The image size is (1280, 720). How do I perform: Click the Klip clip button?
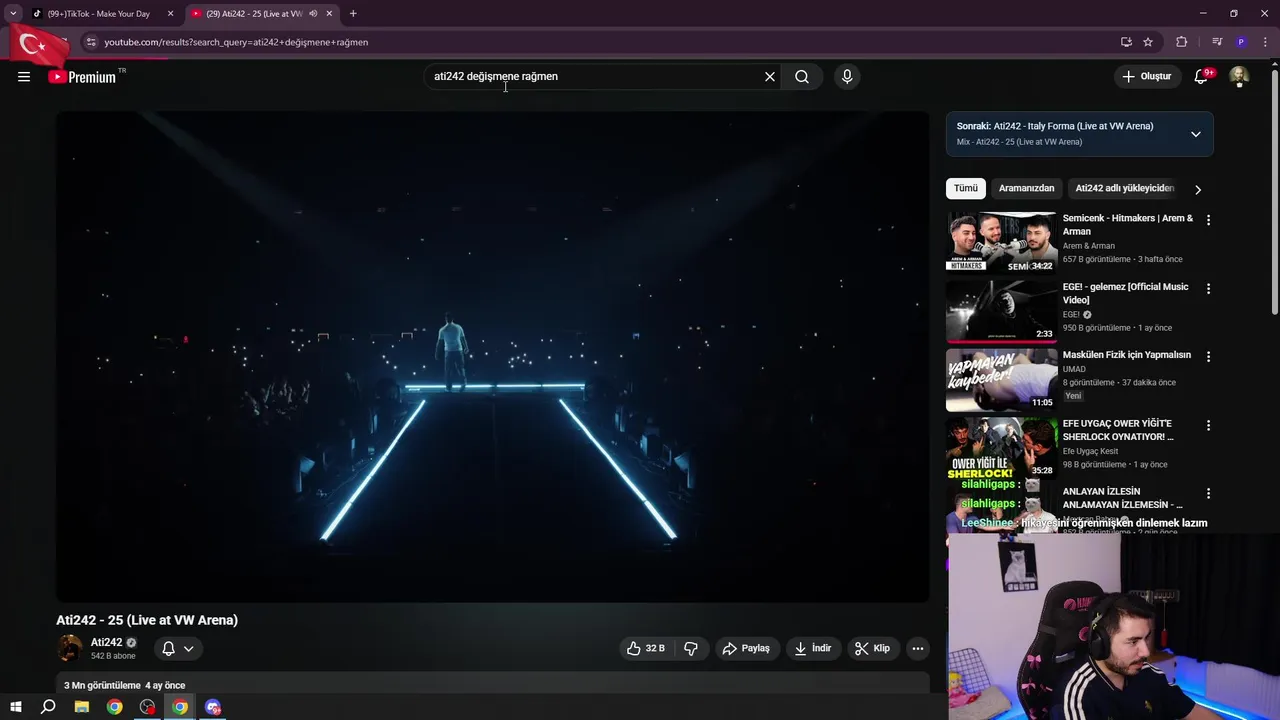tap(872, 648)
